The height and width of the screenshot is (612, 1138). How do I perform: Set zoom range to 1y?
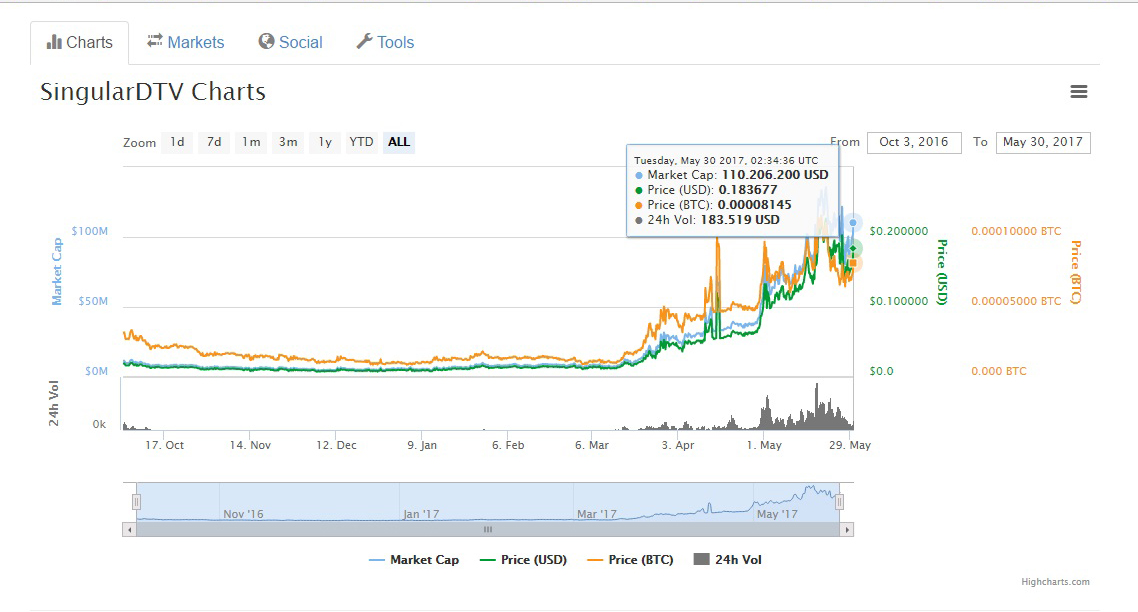[x=325, y=142]
